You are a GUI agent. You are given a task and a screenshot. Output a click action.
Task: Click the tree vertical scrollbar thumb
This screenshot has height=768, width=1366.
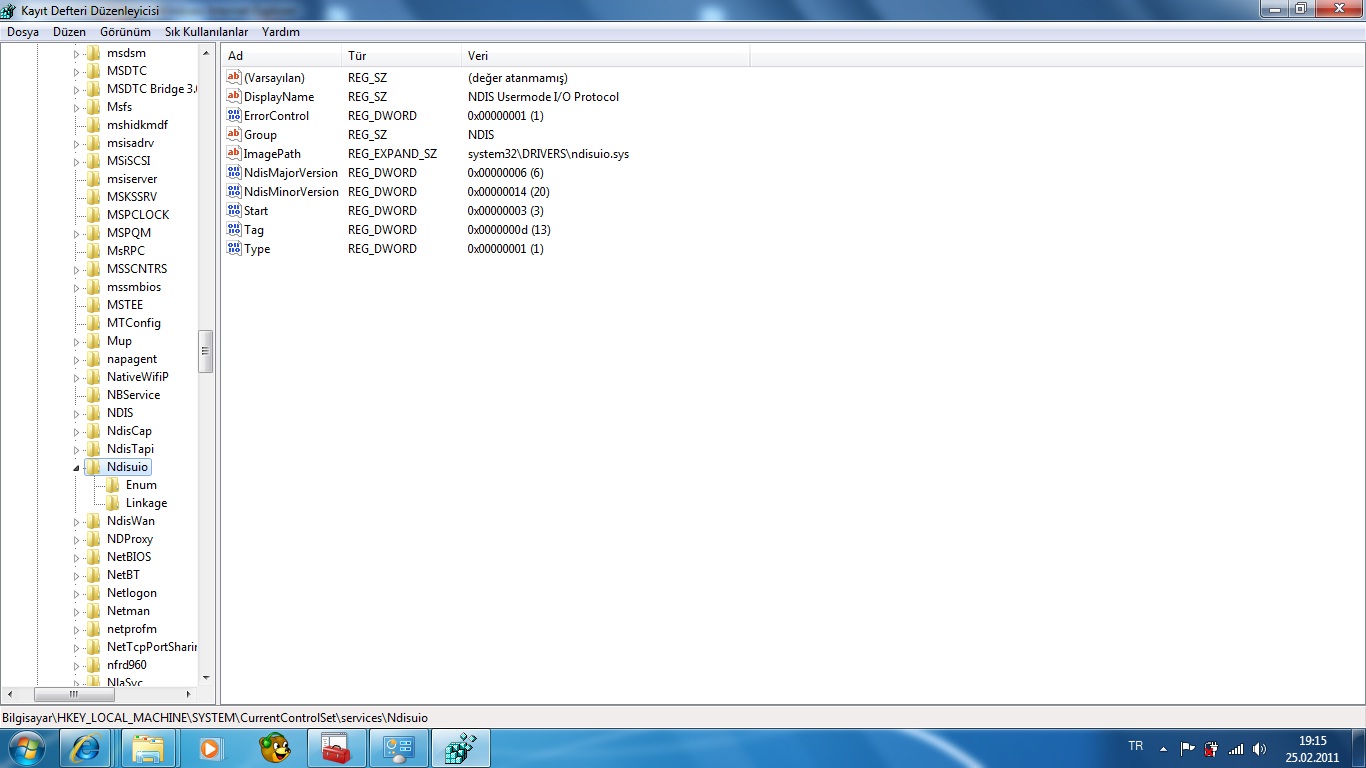click(206, 351)
